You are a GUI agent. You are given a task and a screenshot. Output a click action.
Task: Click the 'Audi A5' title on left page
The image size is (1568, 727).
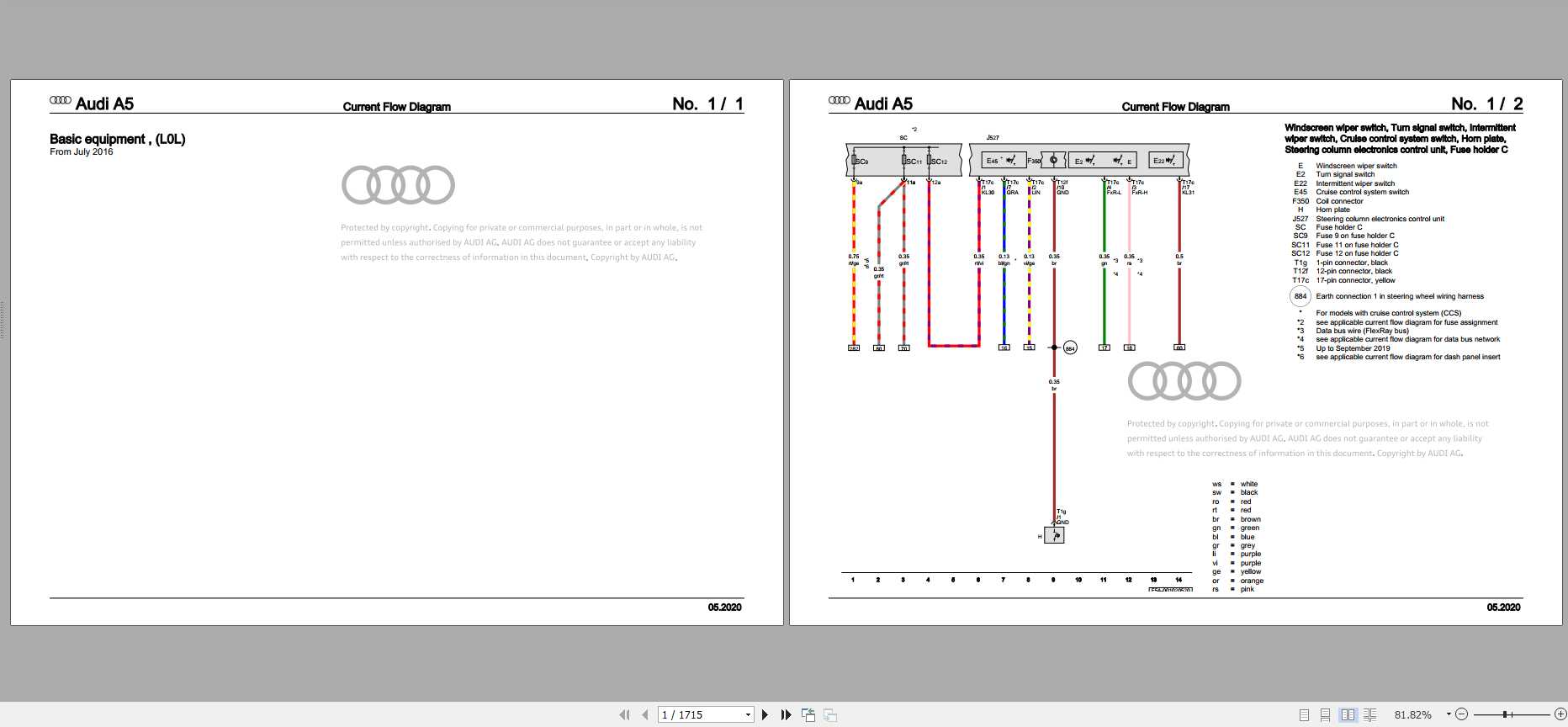coord(104,103)
